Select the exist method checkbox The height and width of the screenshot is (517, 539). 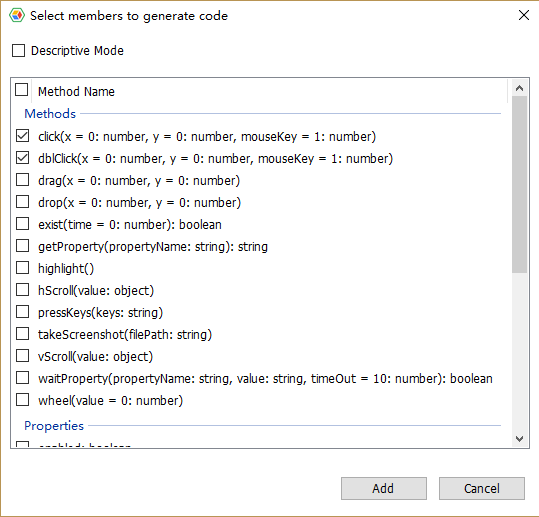23,224
